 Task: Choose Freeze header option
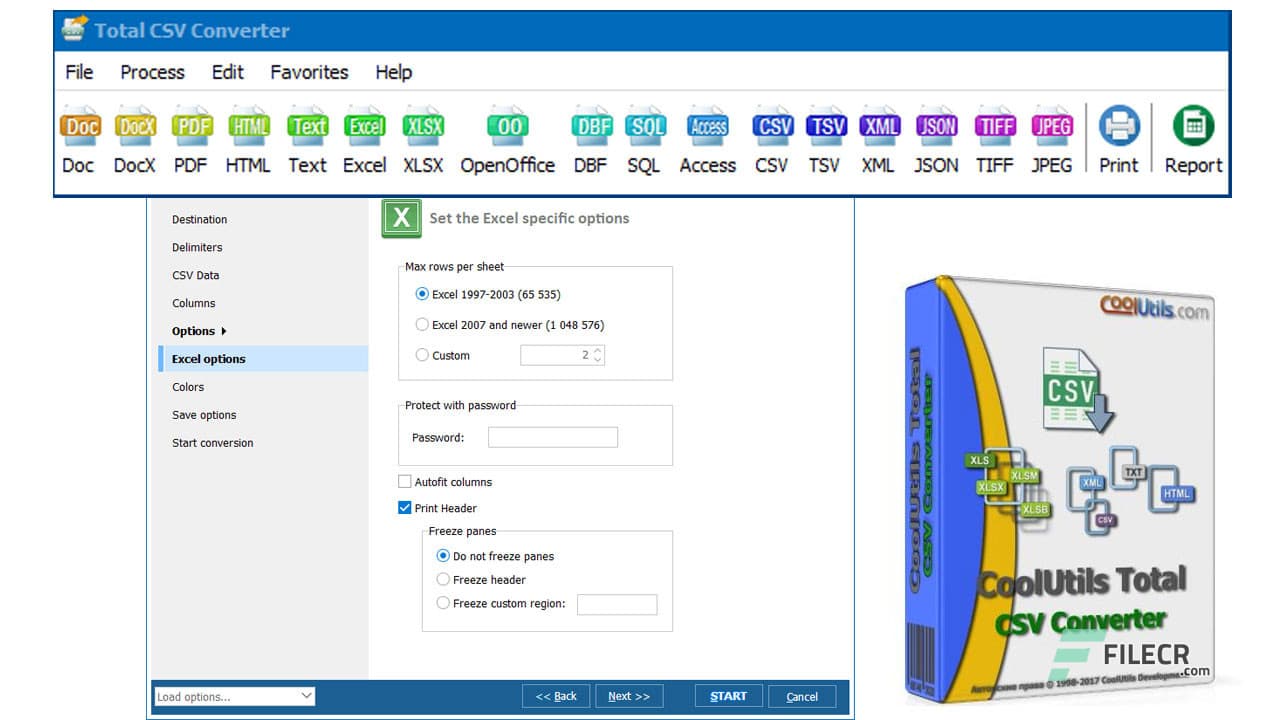coord(443,579)
